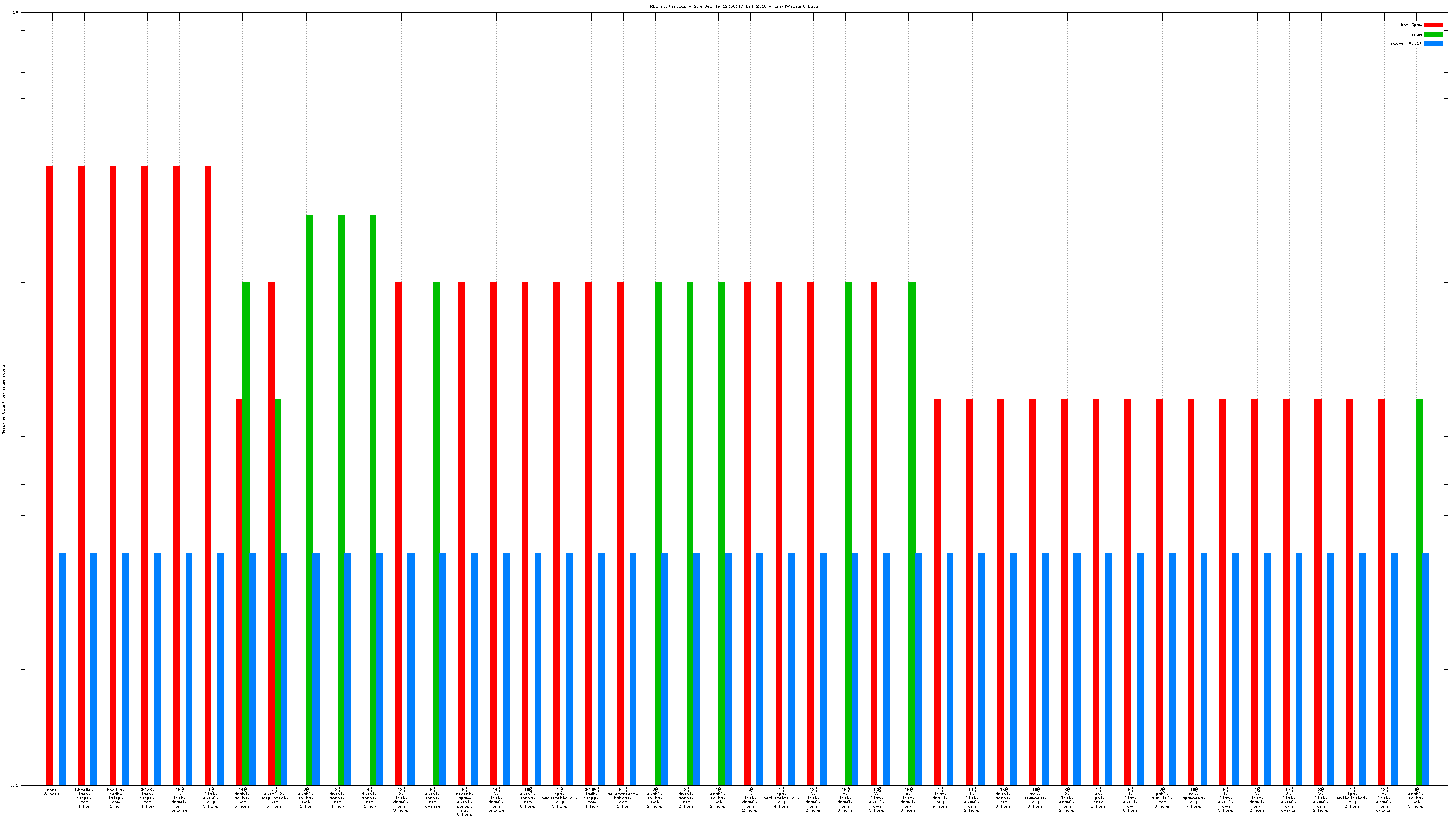
Task: Select the psbl.surriel.com axis label
Action: (1162, 797)
